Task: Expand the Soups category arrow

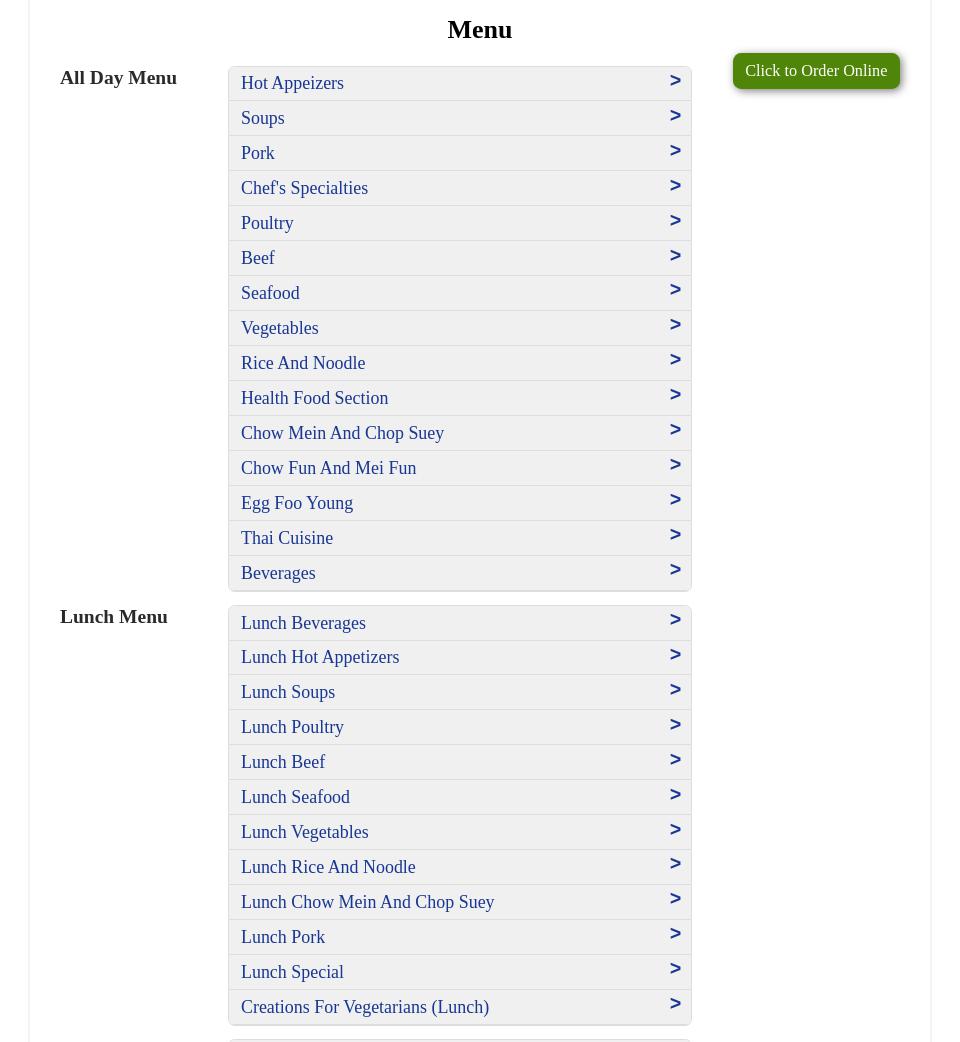Action: [x=675, y=116]
